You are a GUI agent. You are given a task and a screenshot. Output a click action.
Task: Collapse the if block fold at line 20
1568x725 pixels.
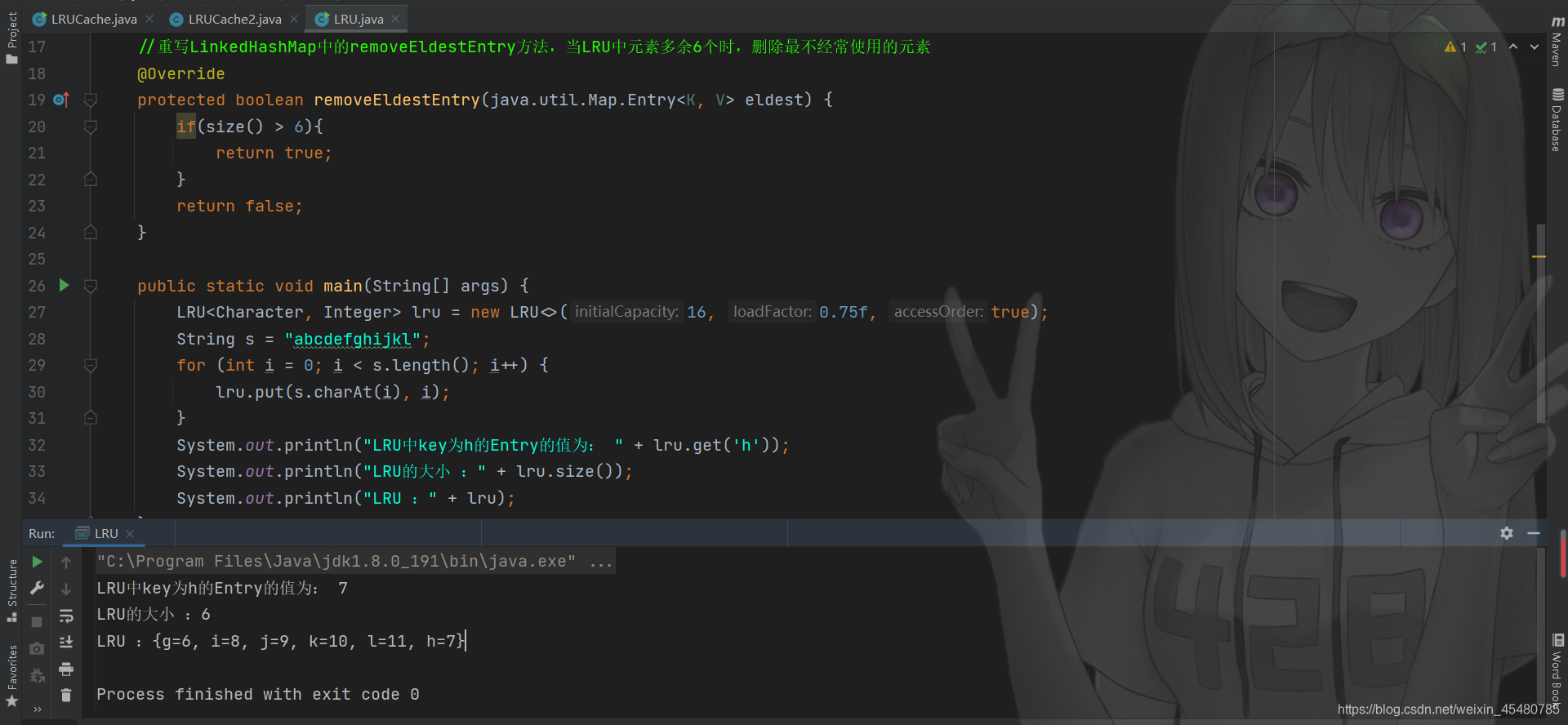coord(91,127)
